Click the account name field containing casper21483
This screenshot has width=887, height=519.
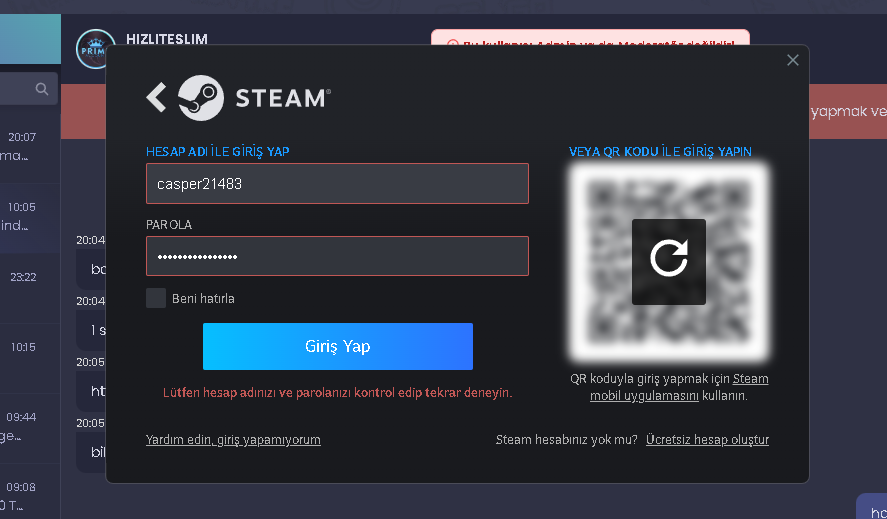pyautogui.click(x=337, y=183)
